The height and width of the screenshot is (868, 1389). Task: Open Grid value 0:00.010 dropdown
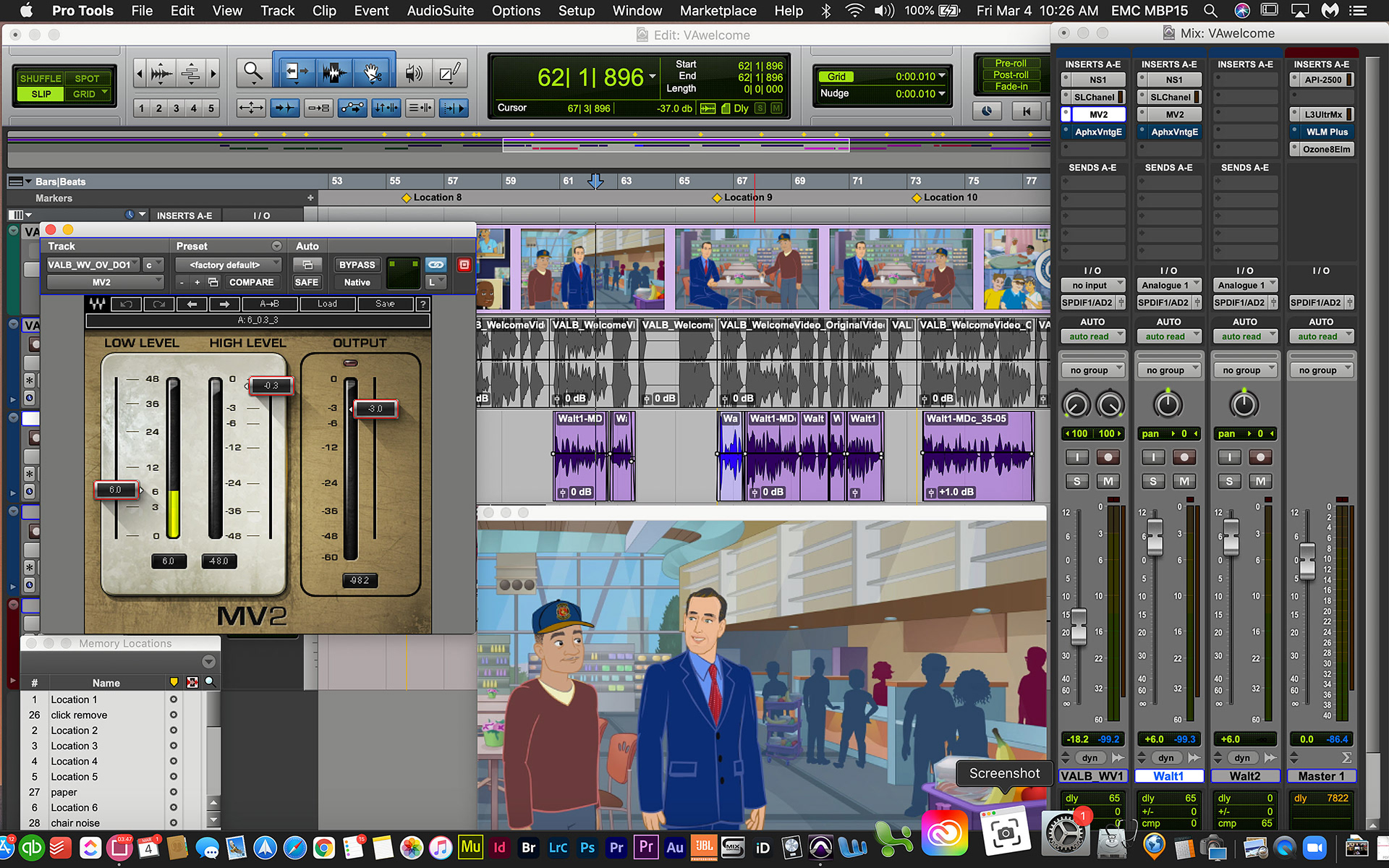[921, 76]
